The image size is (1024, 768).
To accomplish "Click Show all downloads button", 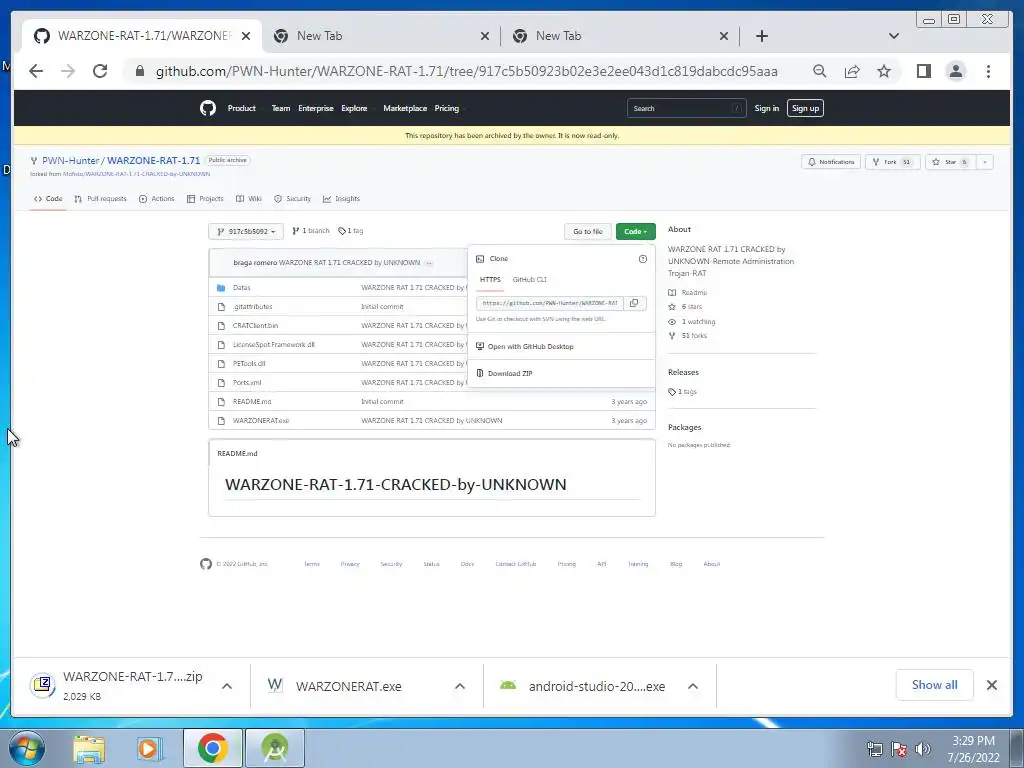I will click(x=935, y=685).
